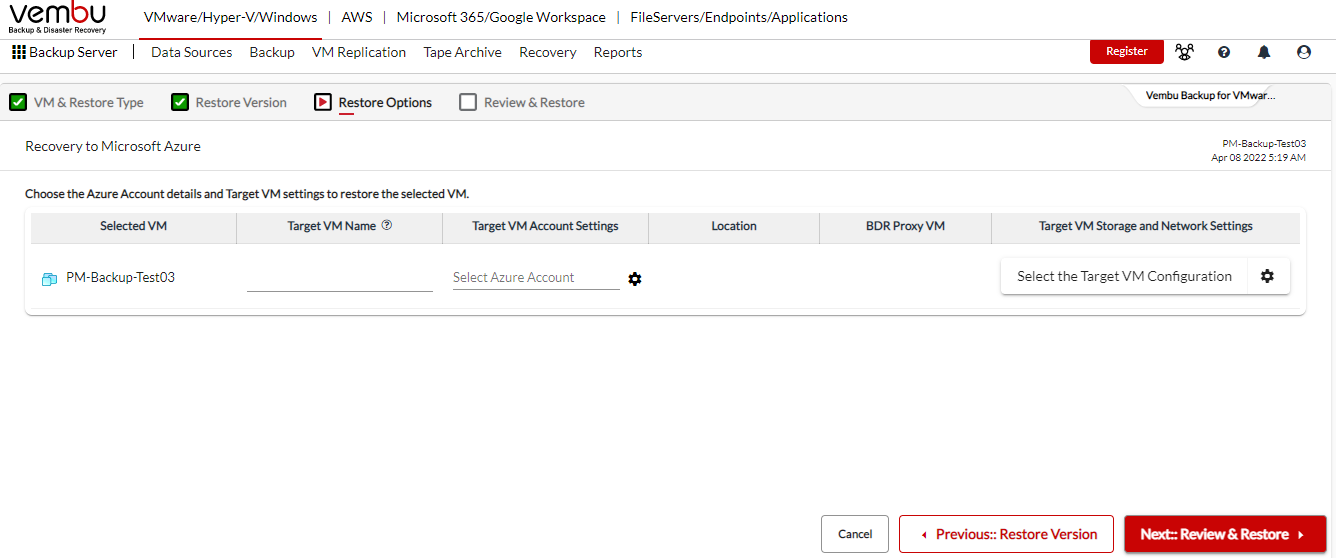Click the Apr 08 2022 5:19 AM timestamp

point(1258,157)
